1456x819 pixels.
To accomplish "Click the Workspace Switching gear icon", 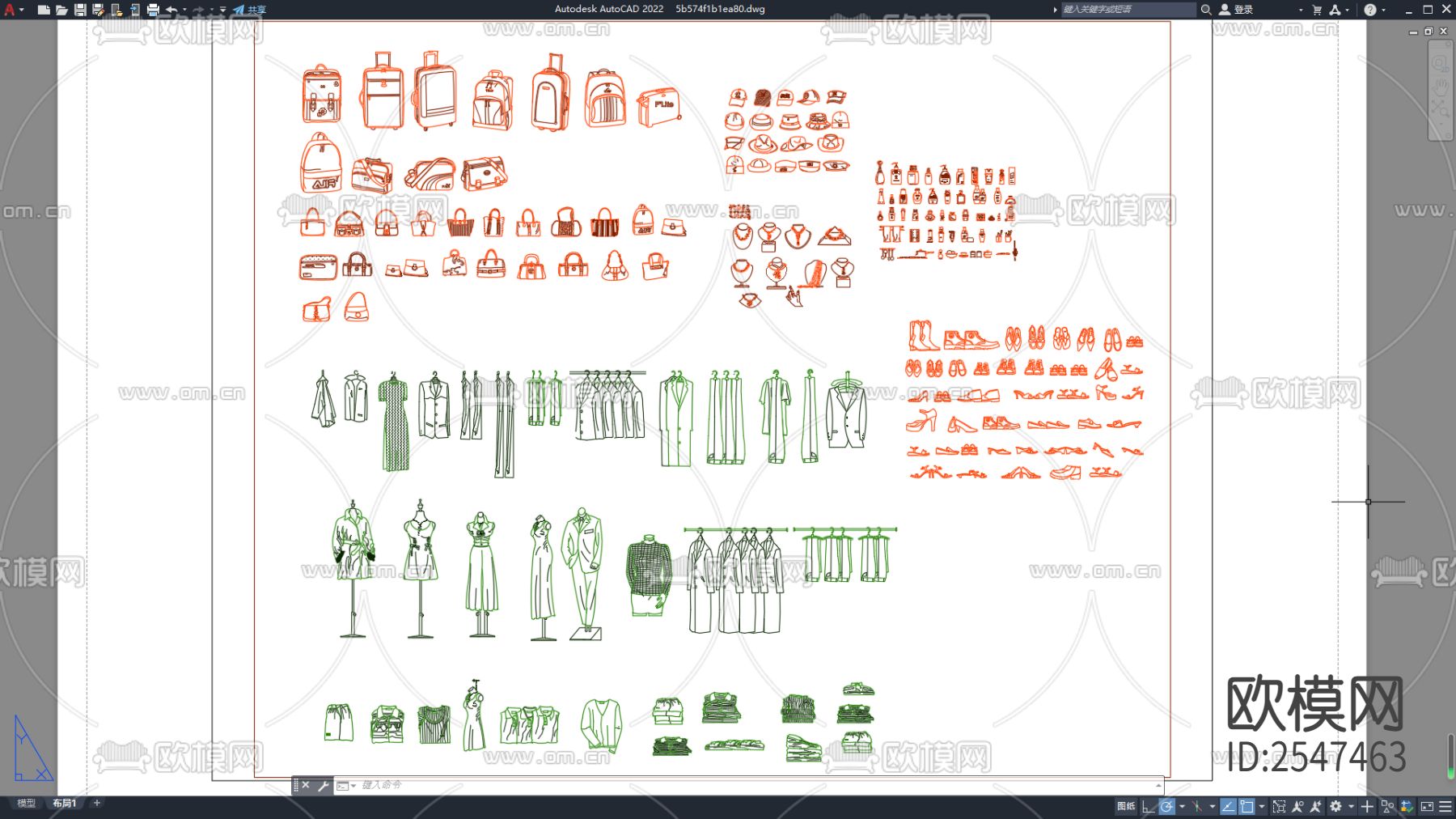I will coord(1335,806).
